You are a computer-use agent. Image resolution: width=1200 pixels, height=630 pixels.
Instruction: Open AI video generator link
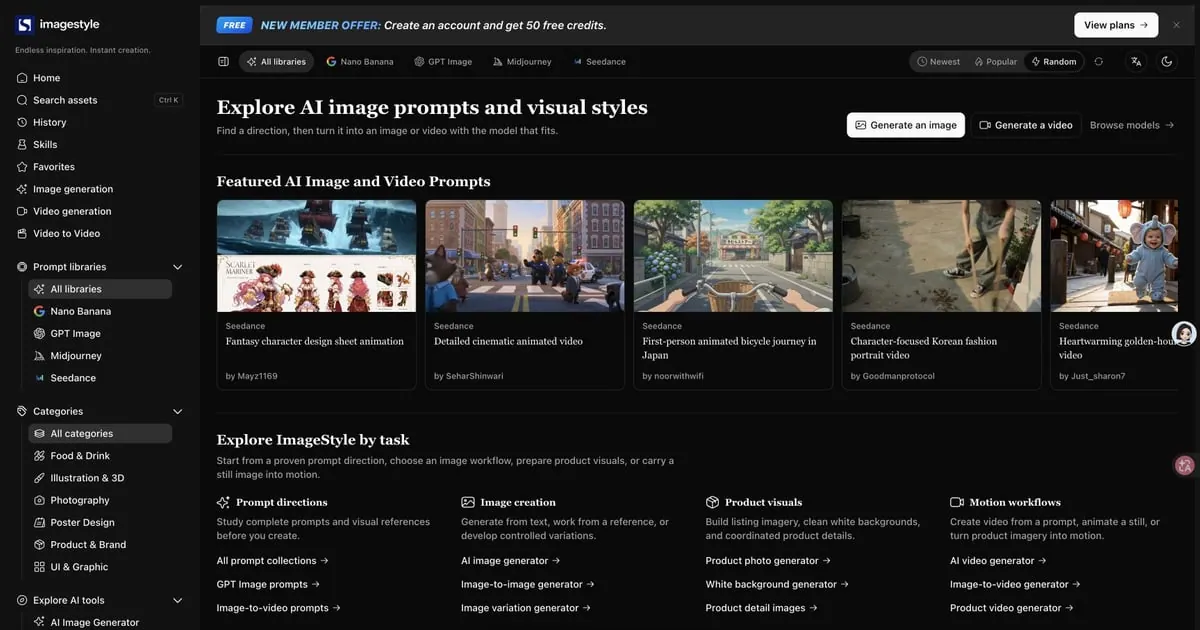pos(998,561)
